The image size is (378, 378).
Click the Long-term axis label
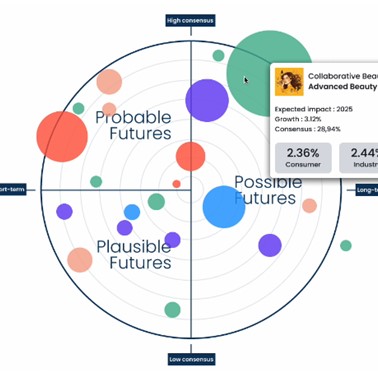coord(367,190)
